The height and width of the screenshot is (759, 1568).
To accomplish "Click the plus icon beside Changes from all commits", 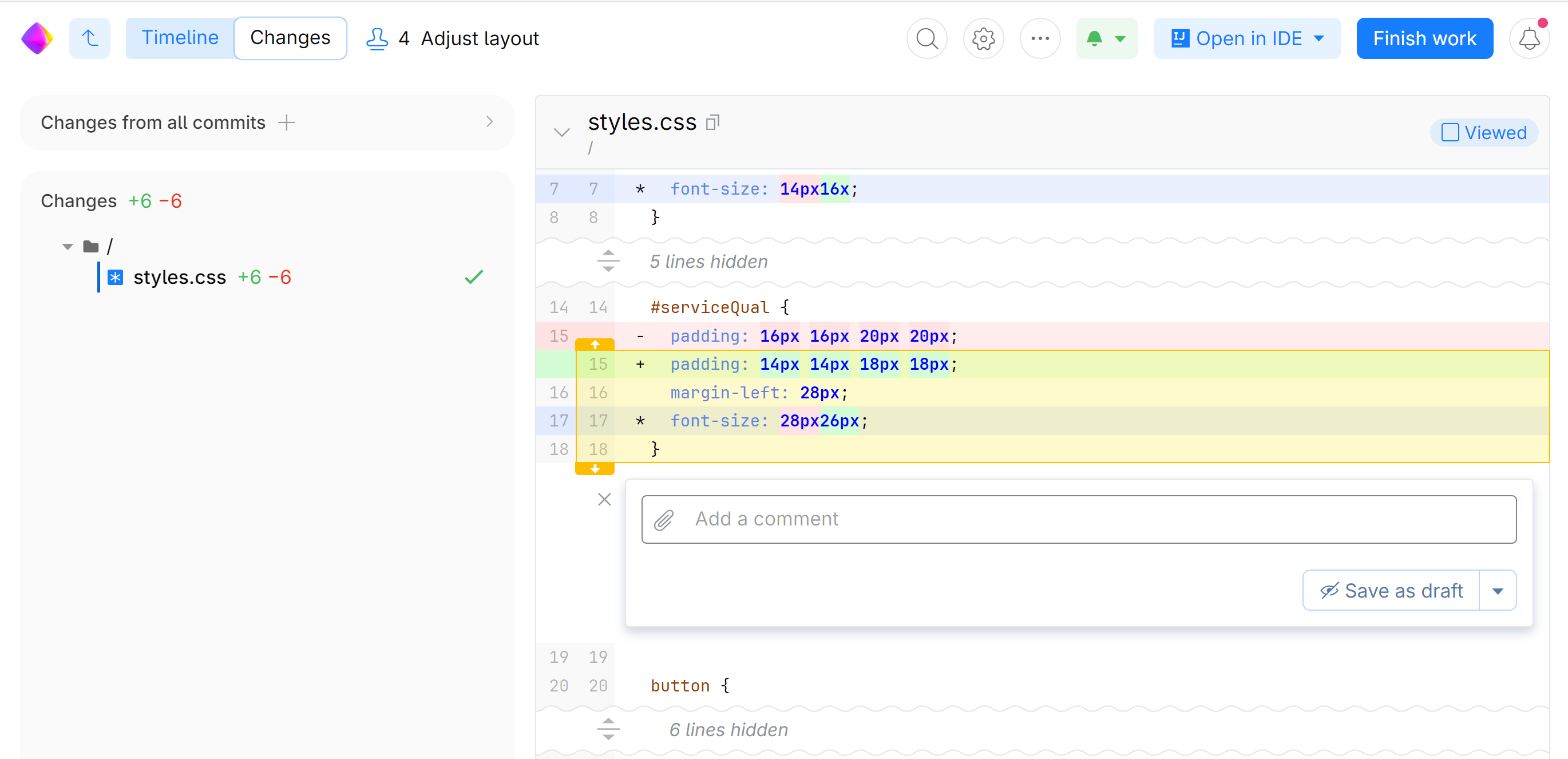I will coord(286,122).
